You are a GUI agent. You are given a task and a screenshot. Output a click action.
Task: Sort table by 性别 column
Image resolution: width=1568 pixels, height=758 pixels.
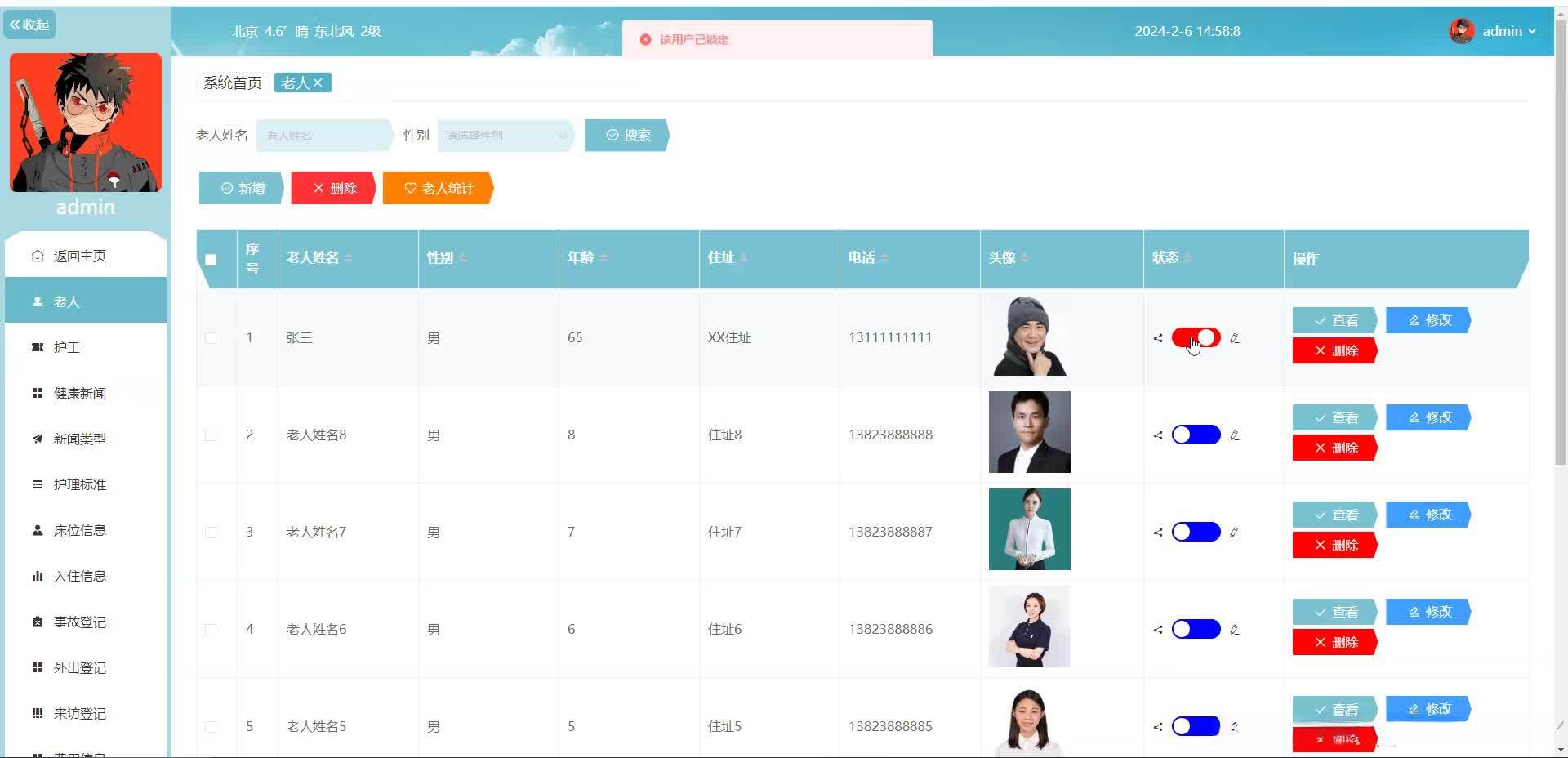(462, 258)
